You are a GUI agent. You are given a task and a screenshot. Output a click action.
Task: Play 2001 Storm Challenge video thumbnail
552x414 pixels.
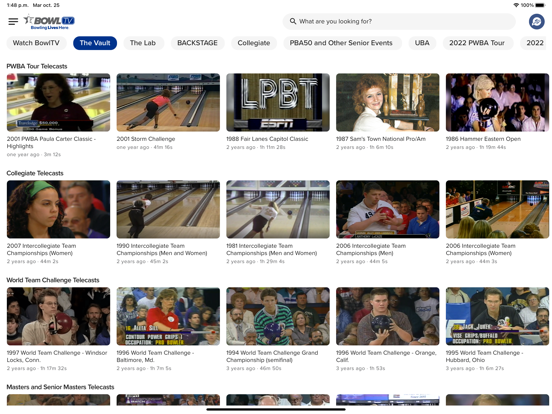pyautogui.click(x=168, y=102)
